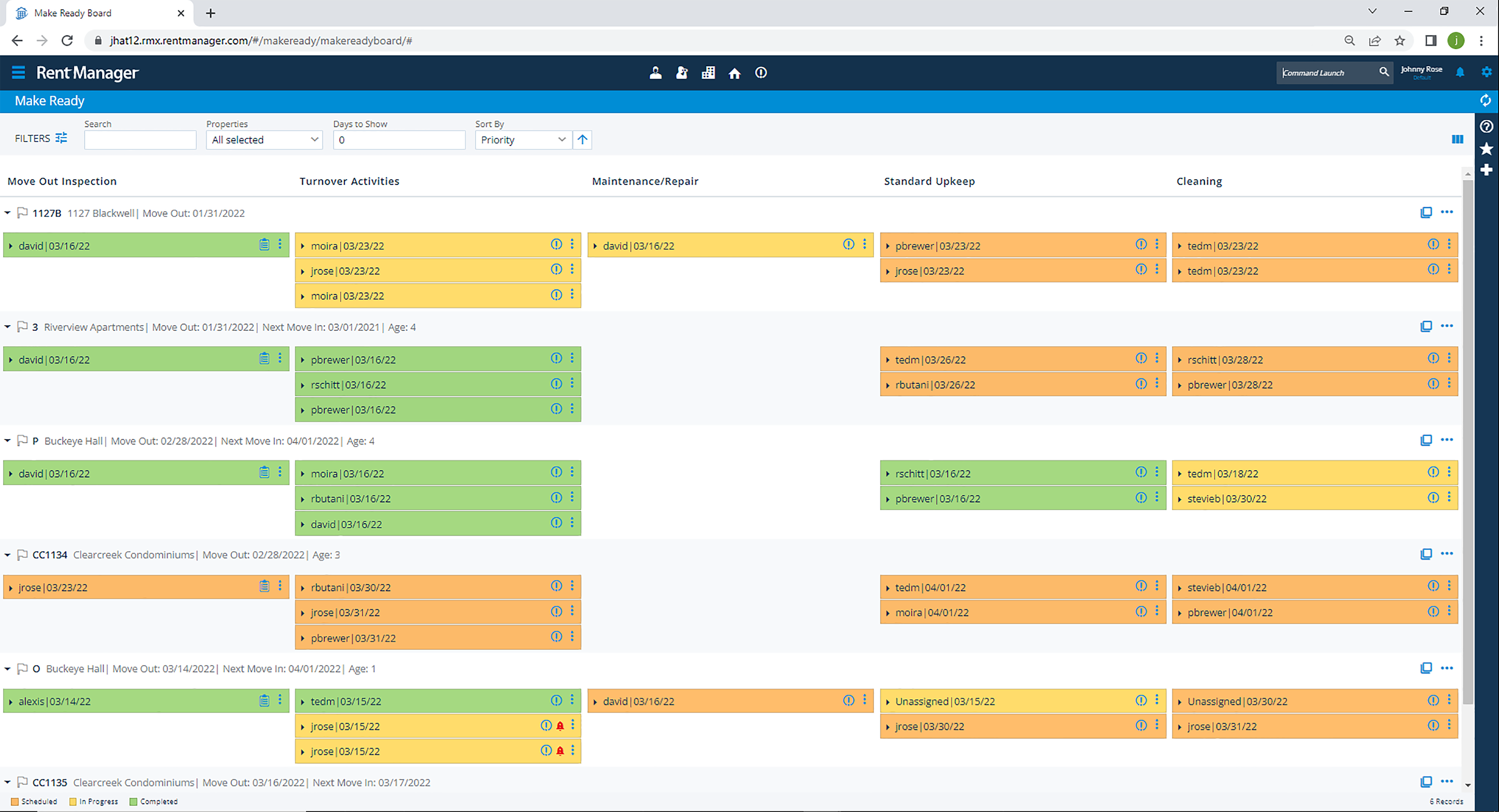The height and width of the screenshot is (812, 1499).
Task: Open checklist icon on jrose 03/23/22 inspection card
Action: [264, 586]
